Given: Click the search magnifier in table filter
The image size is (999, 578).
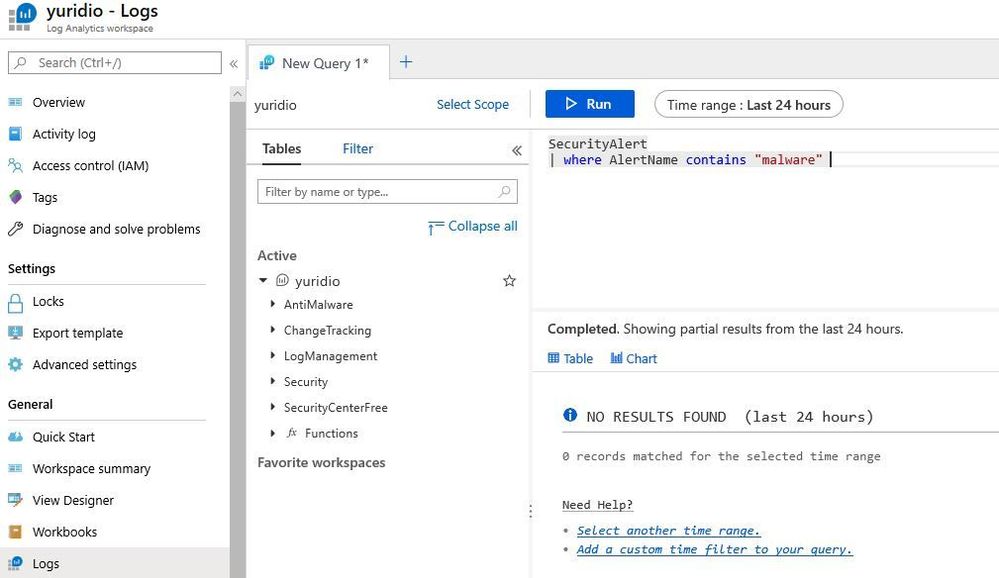Looking at the screenshot, I should click(x=504, y=191).
